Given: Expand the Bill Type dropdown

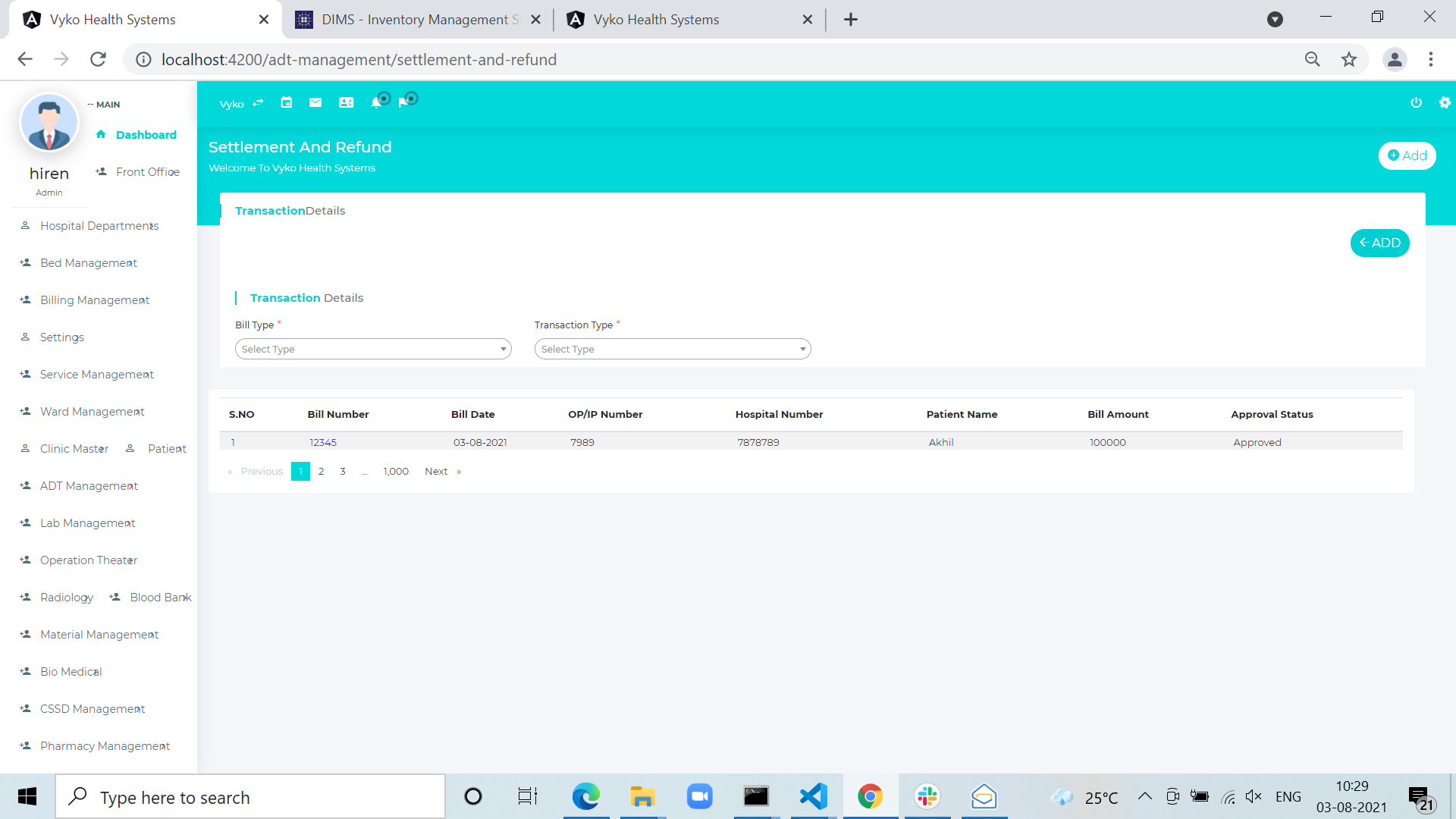Looking at the screenshot, I should click(x=373, y=349).
